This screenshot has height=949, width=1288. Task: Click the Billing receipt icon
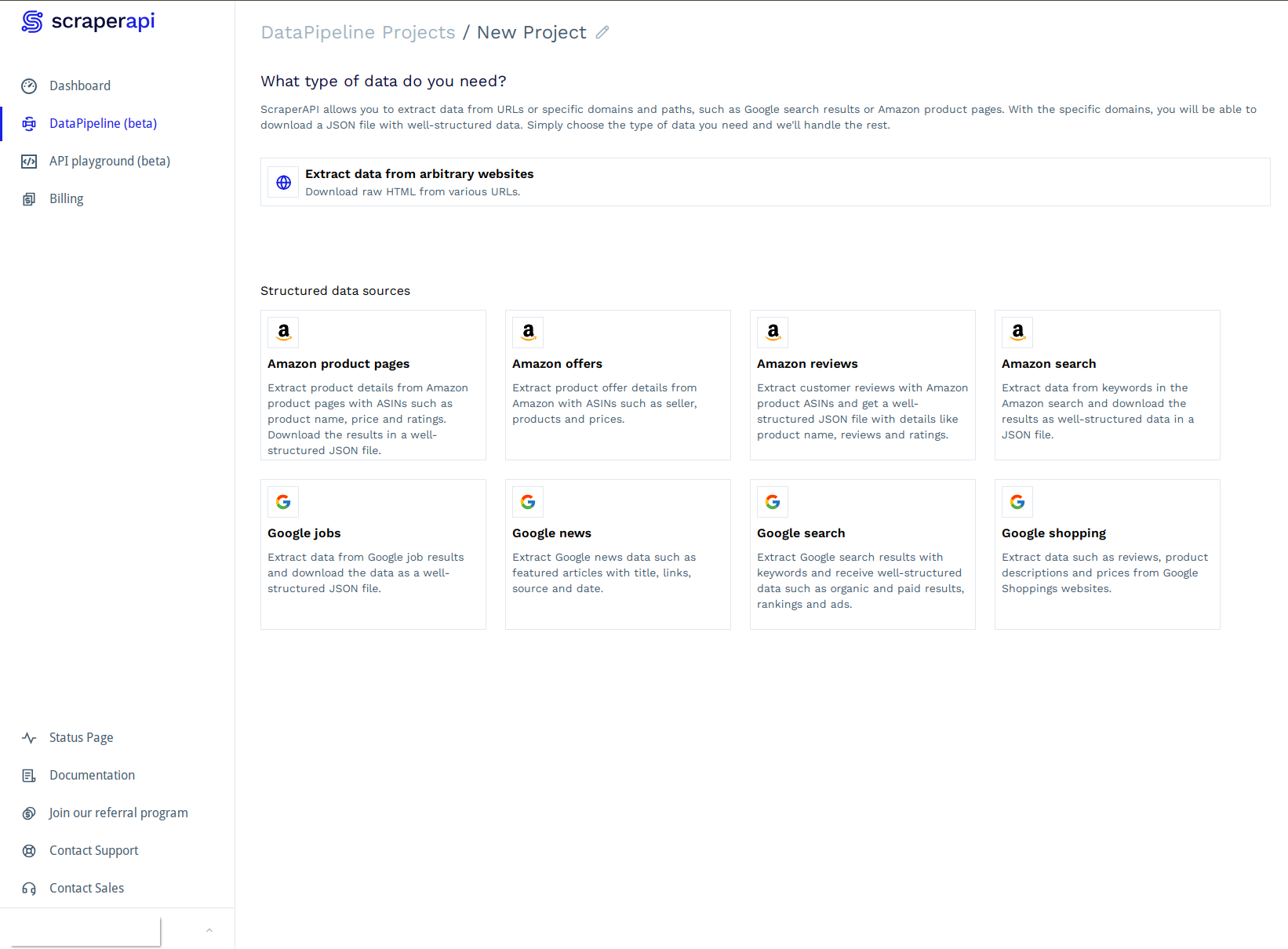29,199
